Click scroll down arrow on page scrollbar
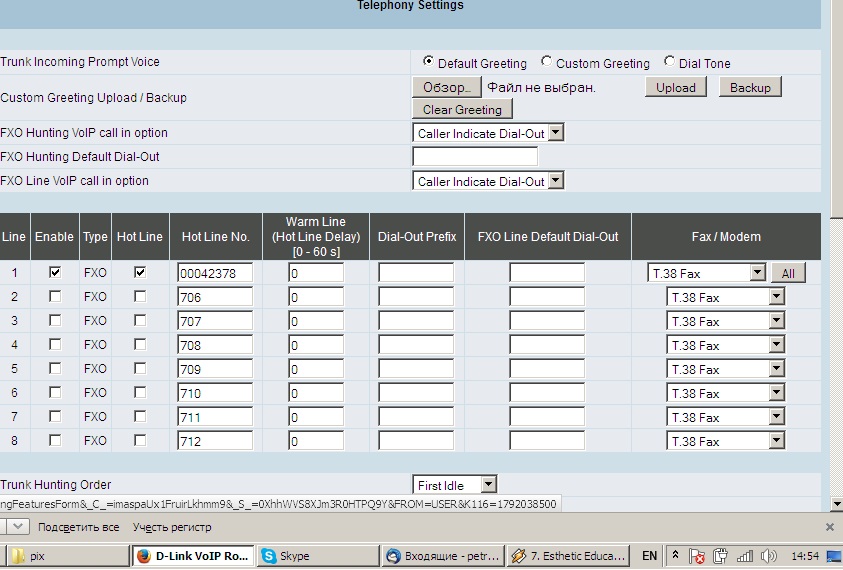This screenshot has height=570, width=843. tap(837, 504)
